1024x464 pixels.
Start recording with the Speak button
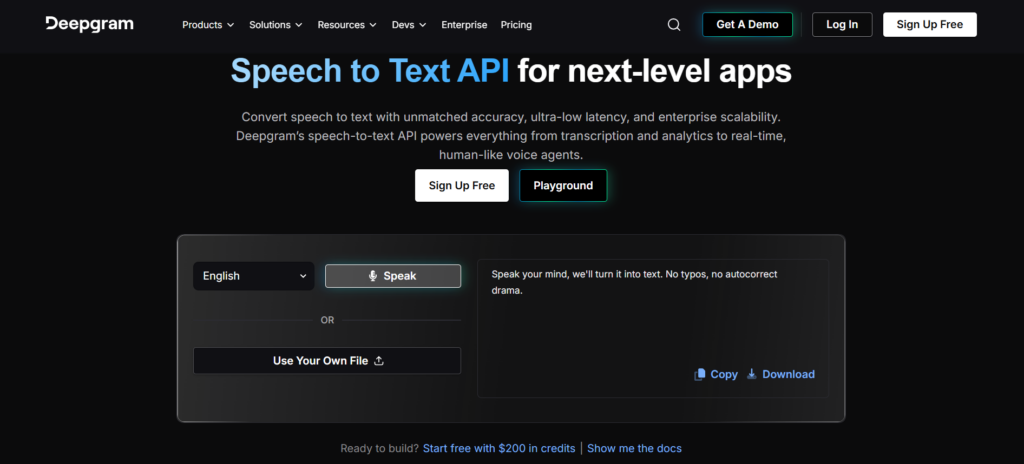(393, 276)
